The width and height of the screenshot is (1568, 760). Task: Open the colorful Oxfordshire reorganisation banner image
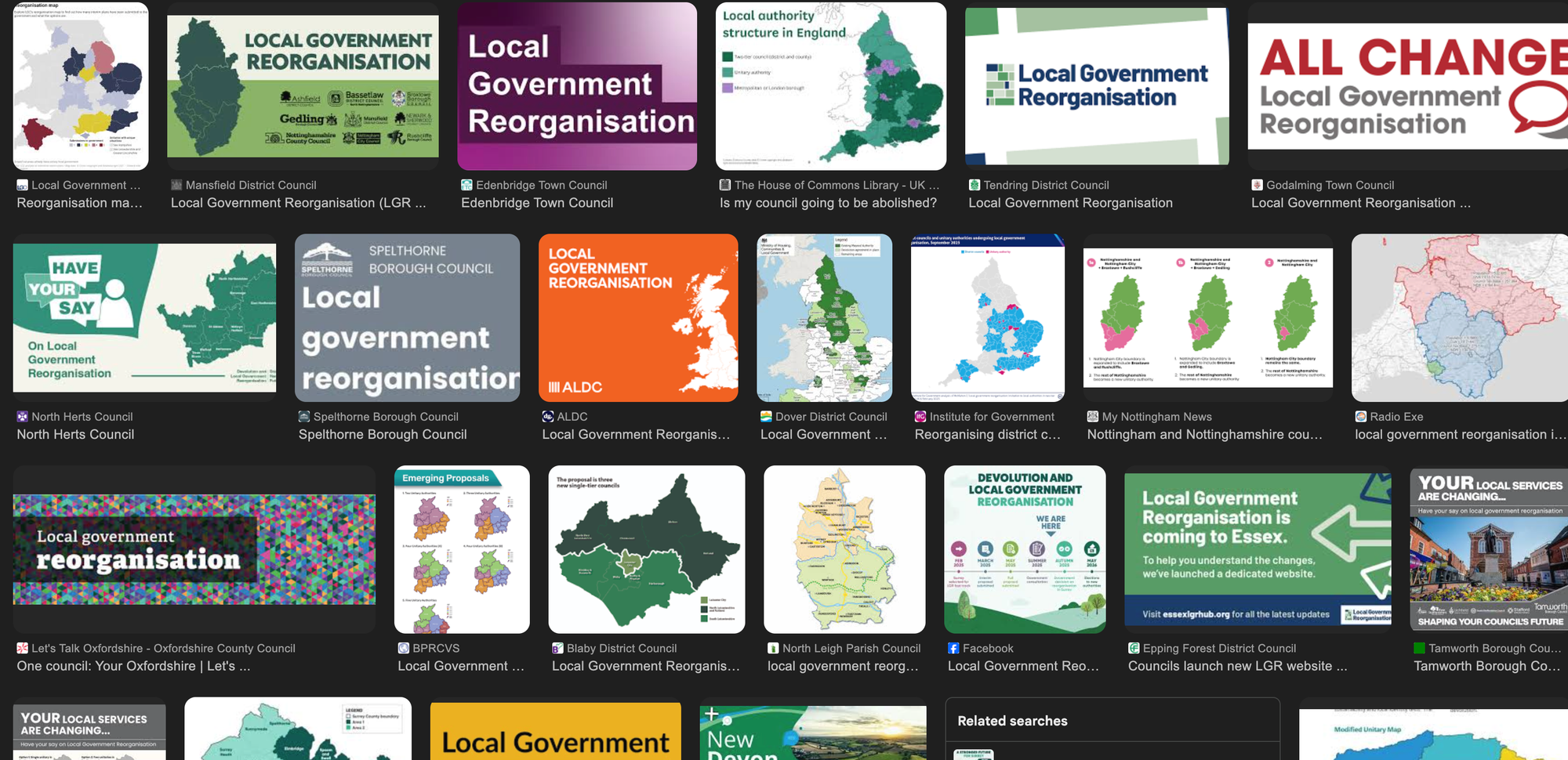click(194, 549)
